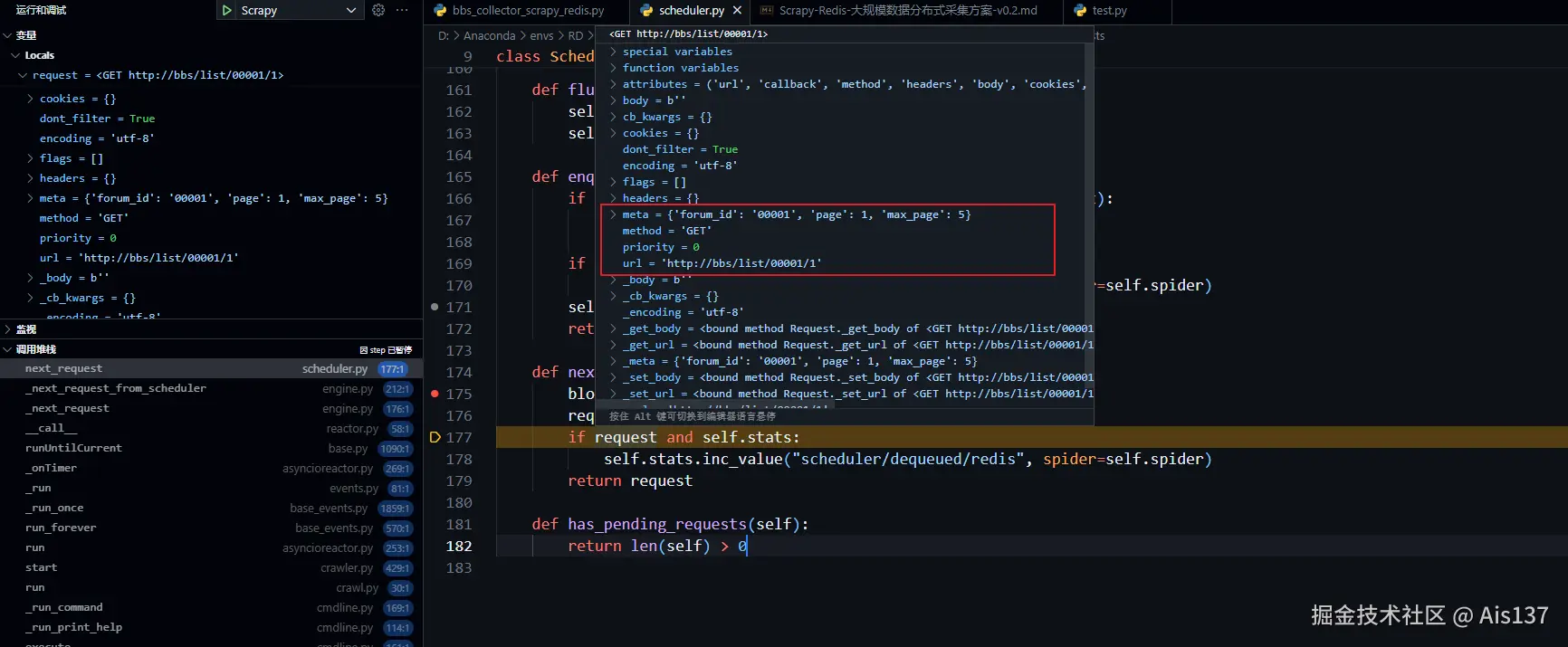The width and height of the screenshot is (1568, 647).
Task: Open launch.json via the gear icon
Action: (378, 10)
